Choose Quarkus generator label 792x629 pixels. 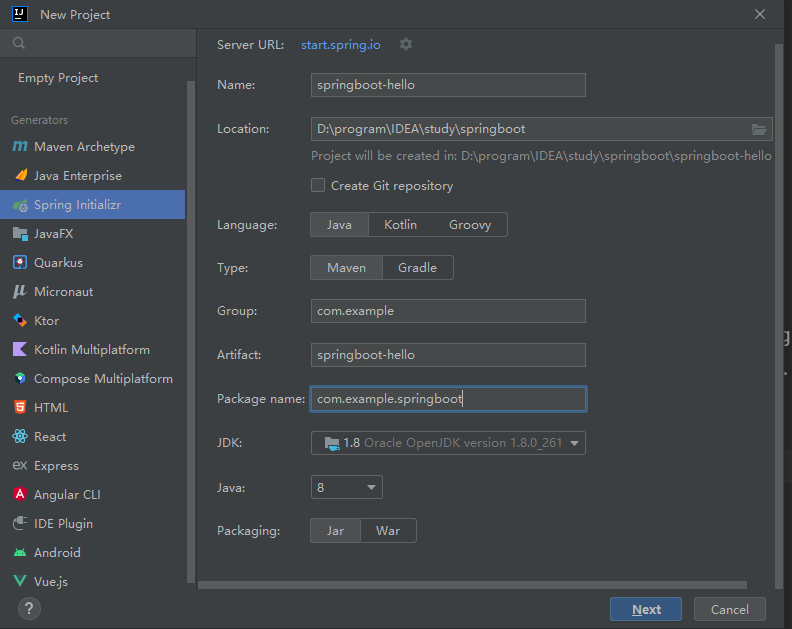tap(58, 263)
